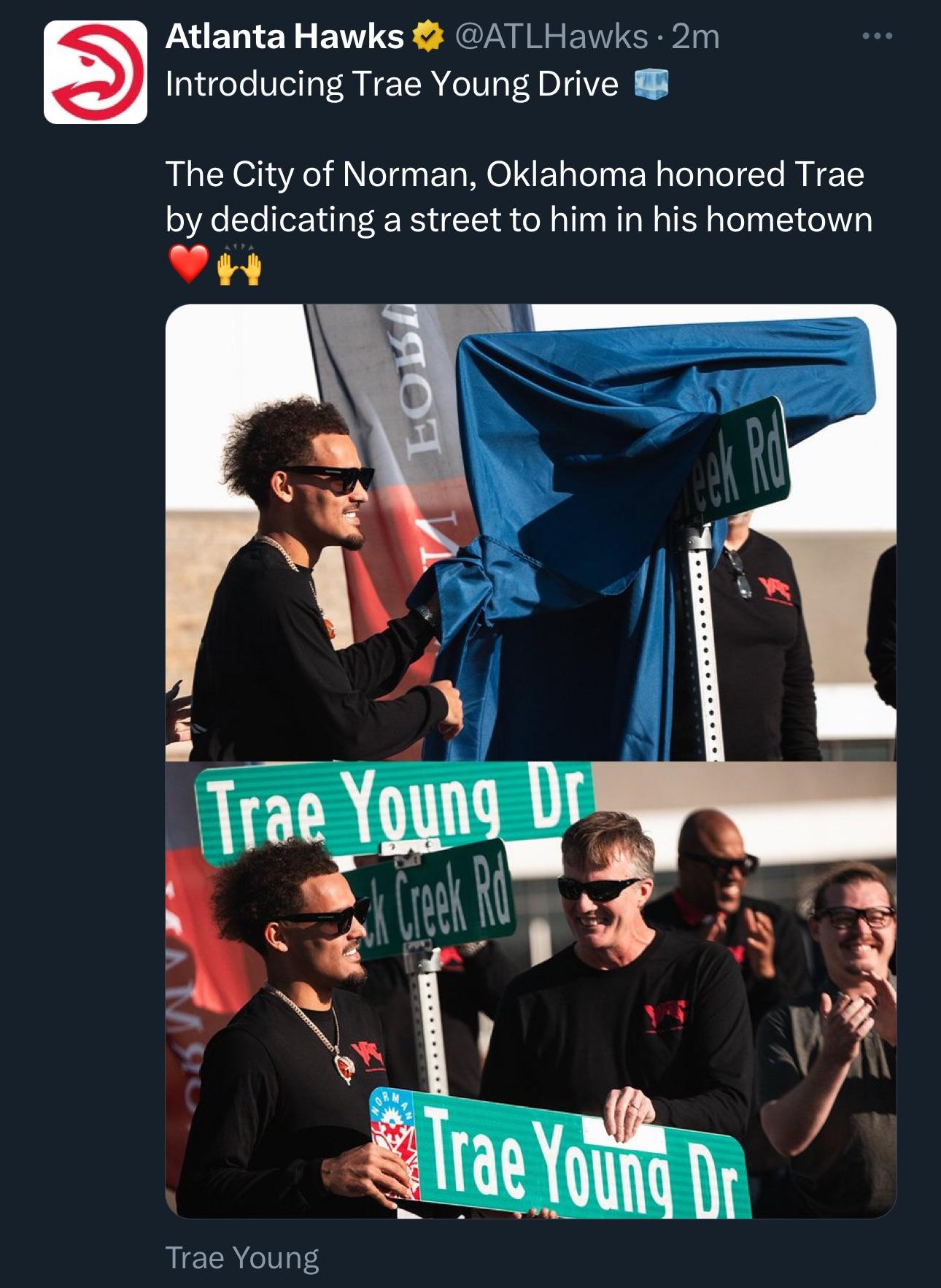This screenshot has width=941, height=1288.
Task: Click the red heart emoji
Action: [x=188, y=264]
